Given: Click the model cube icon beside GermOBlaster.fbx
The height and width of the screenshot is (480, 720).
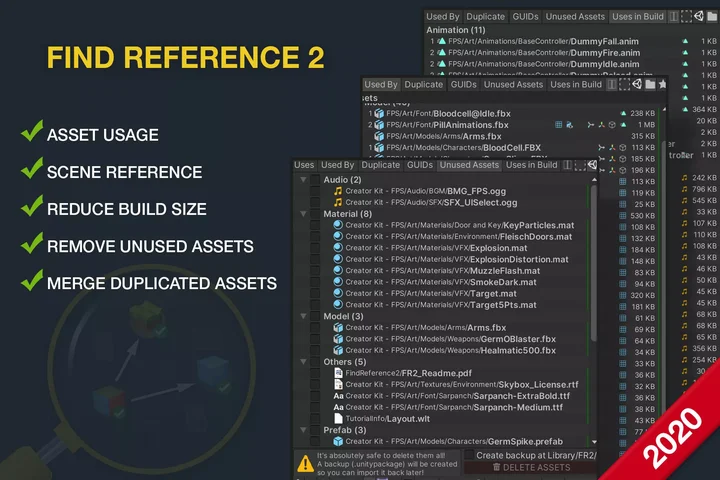Looking at the screenshot, I should tap(338, 339).
